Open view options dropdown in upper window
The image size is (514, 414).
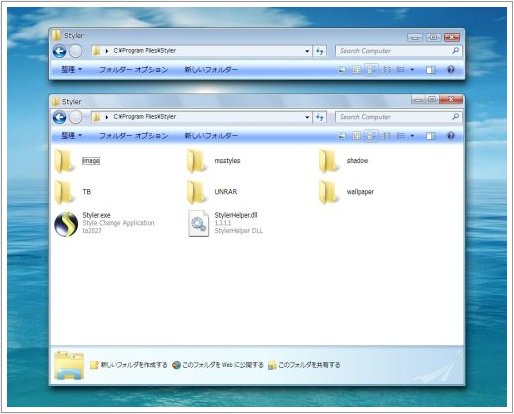click(x=412, y=70)
